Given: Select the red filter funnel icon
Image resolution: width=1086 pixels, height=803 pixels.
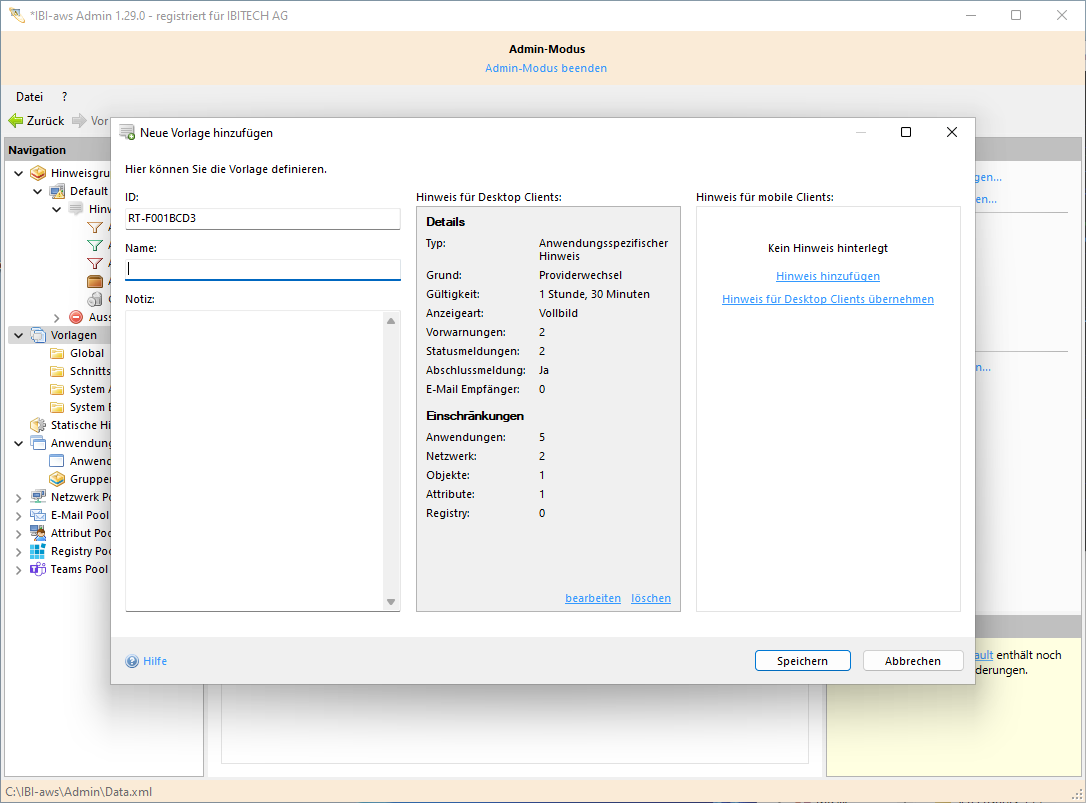Looking at the screenshot, I should click(95, 263).
